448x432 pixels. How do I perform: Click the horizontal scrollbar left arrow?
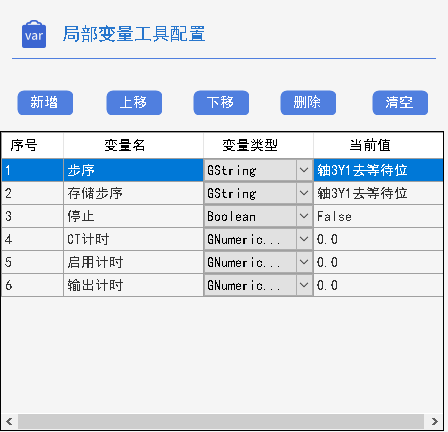(x=9, y=421)
